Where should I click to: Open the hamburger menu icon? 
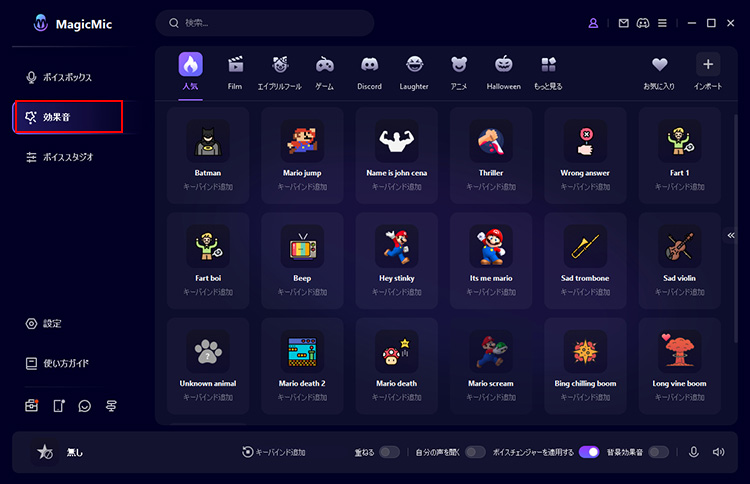pos(662,23)
